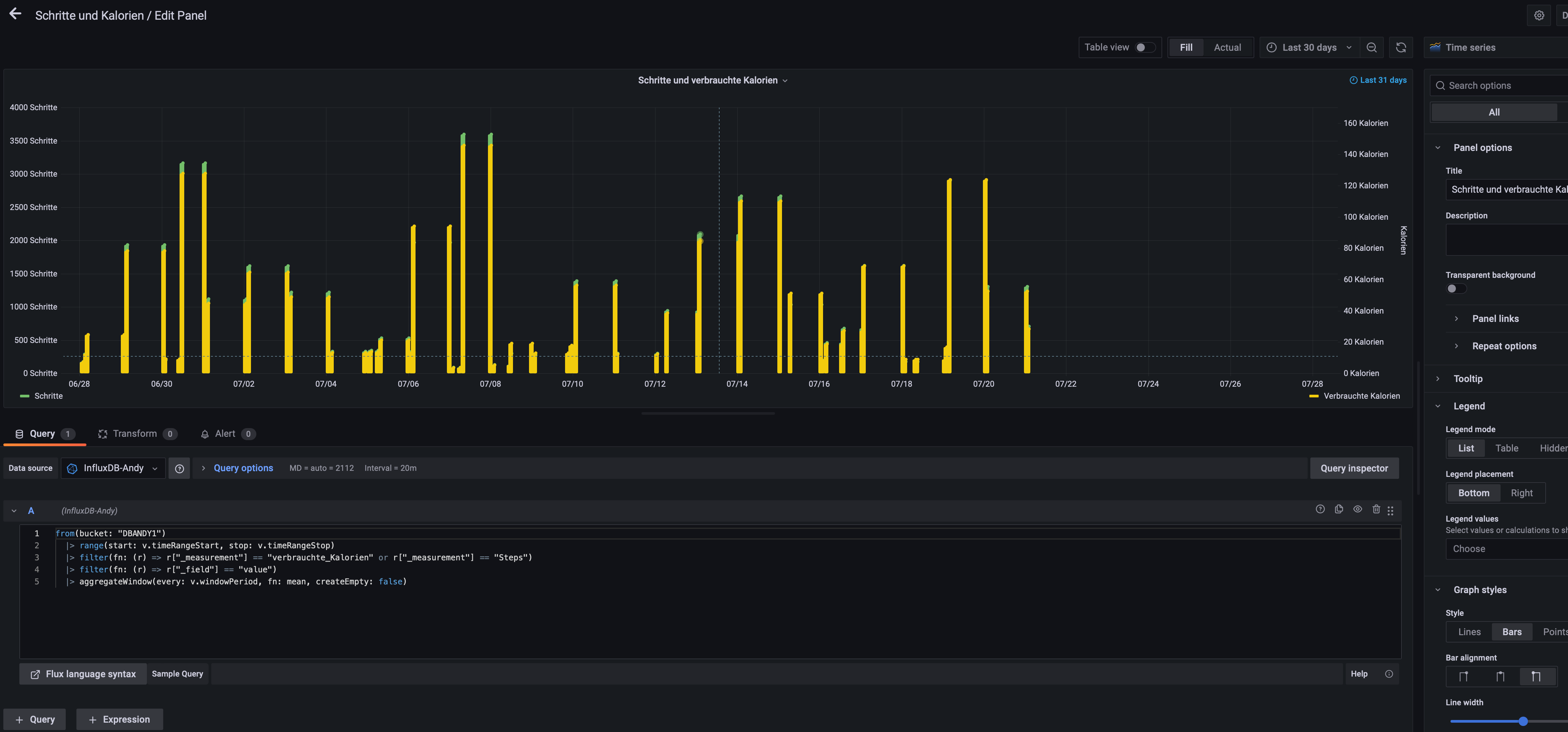1568x732 pixels.
Task: Click the back arrow to exit panel editing
Action: pyautogui.click(x=15, y=14)
